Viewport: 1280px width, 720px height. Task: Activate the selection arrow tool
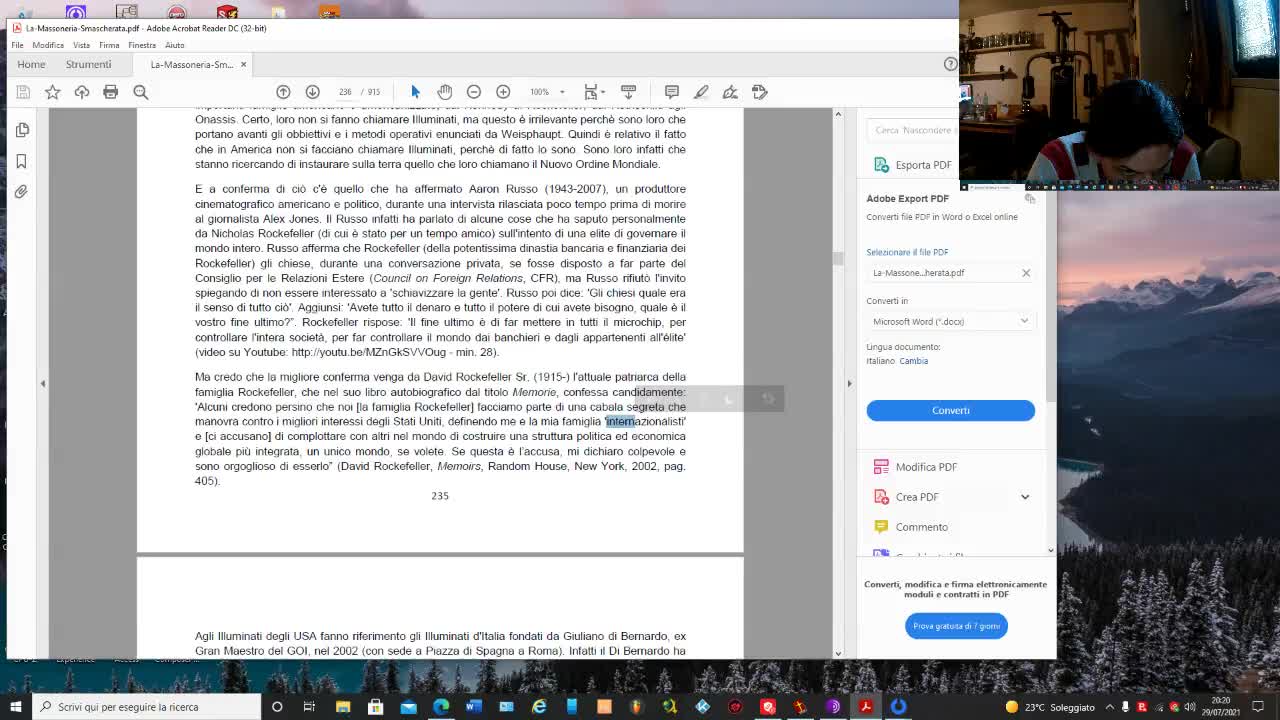pyautogui.click(x=415, y=92)
